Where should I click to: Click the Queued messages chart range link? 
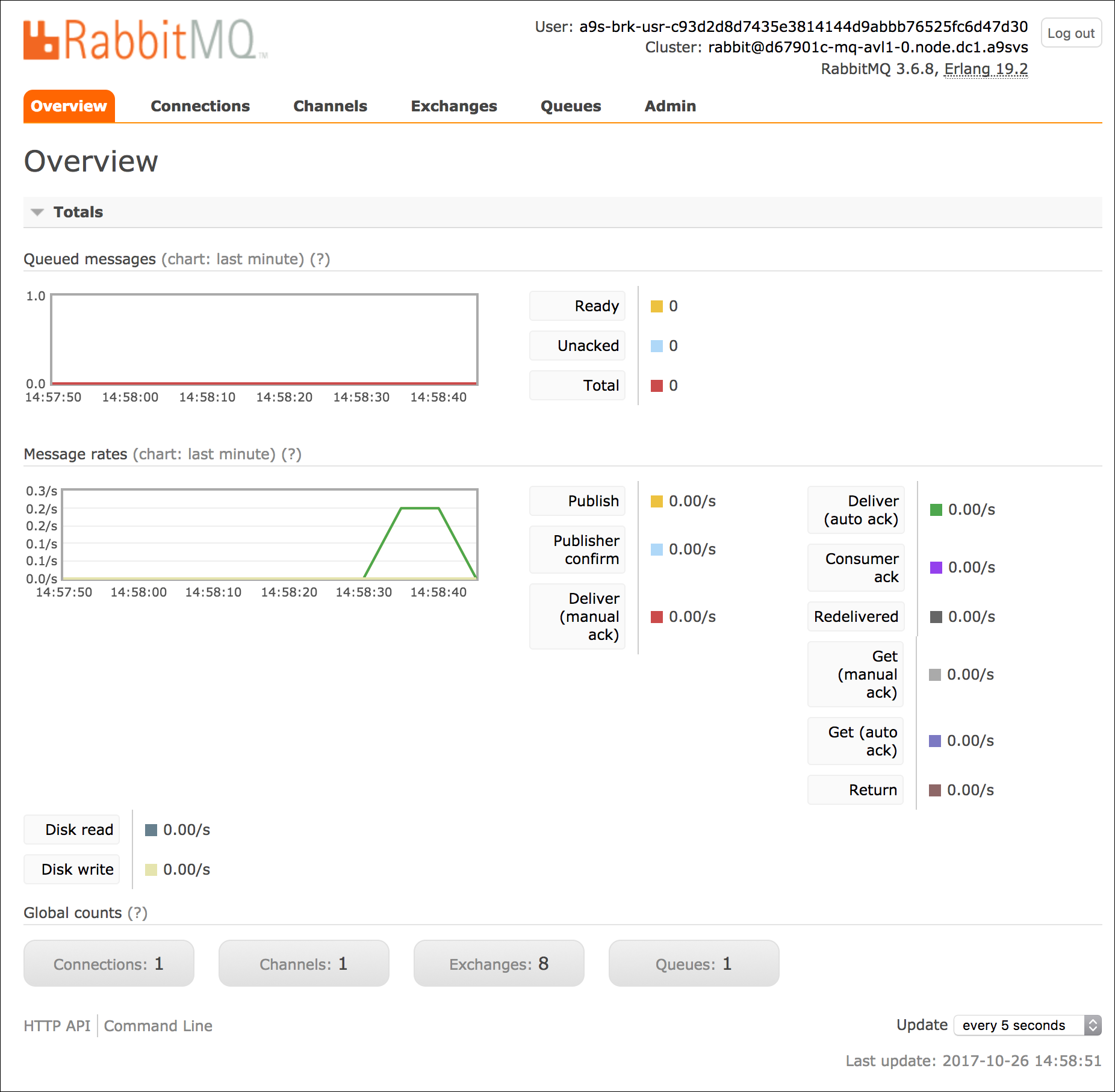[233, 259]
